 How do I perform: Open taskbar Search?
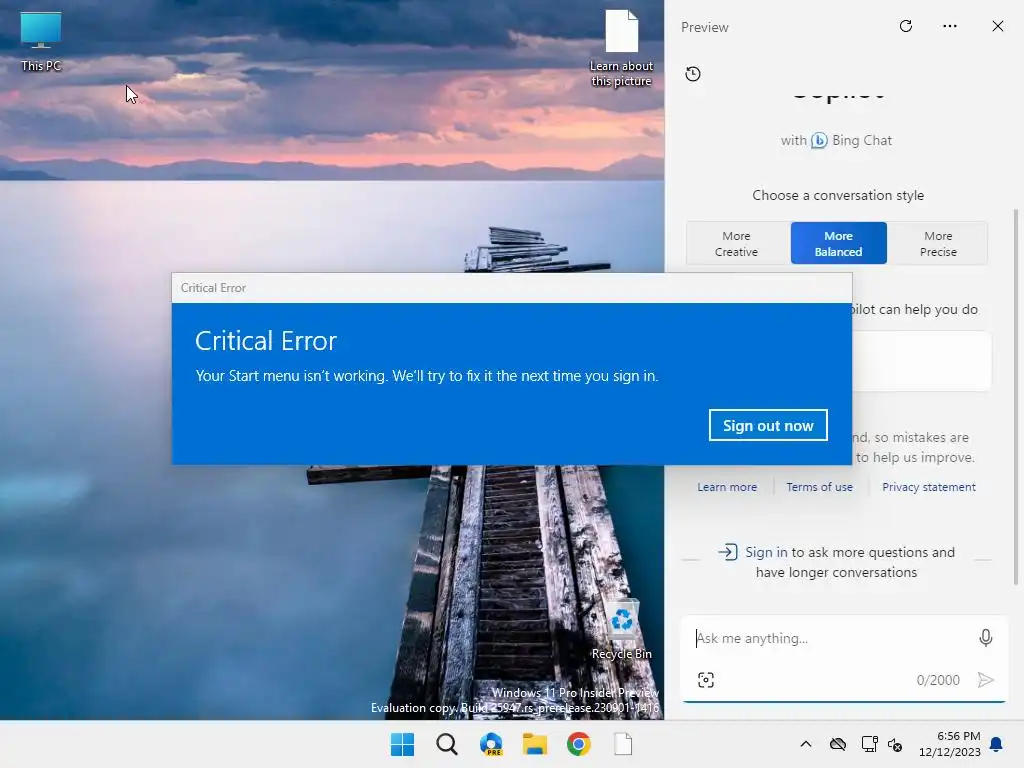tap(447, 744)
